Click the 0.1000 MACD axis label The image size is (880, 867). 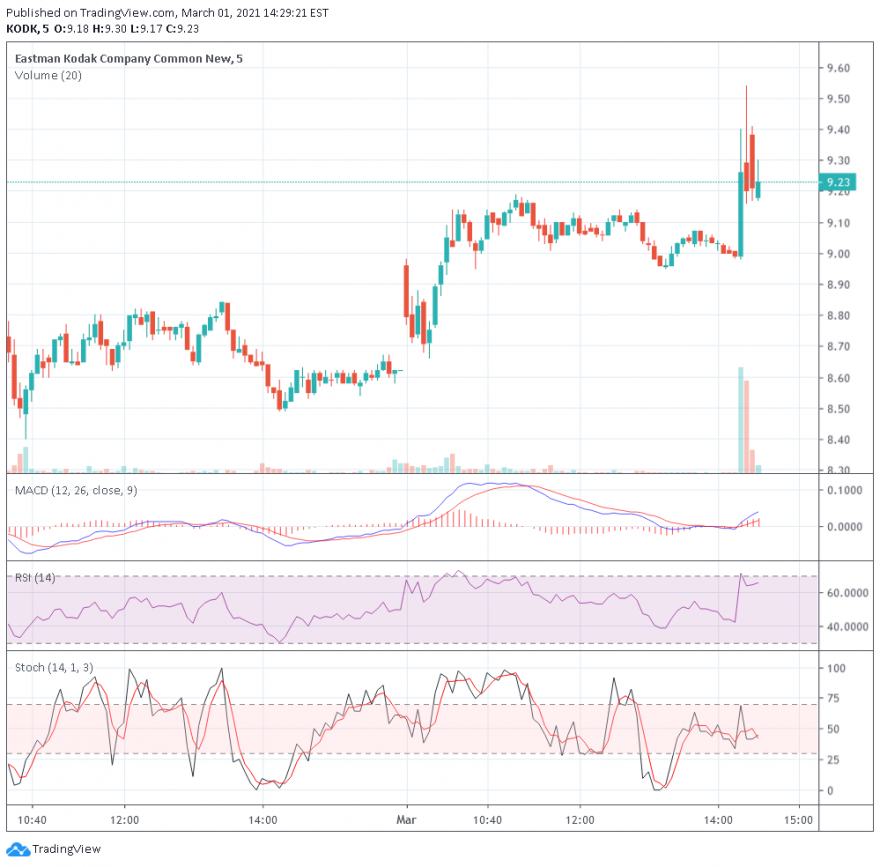845,490
